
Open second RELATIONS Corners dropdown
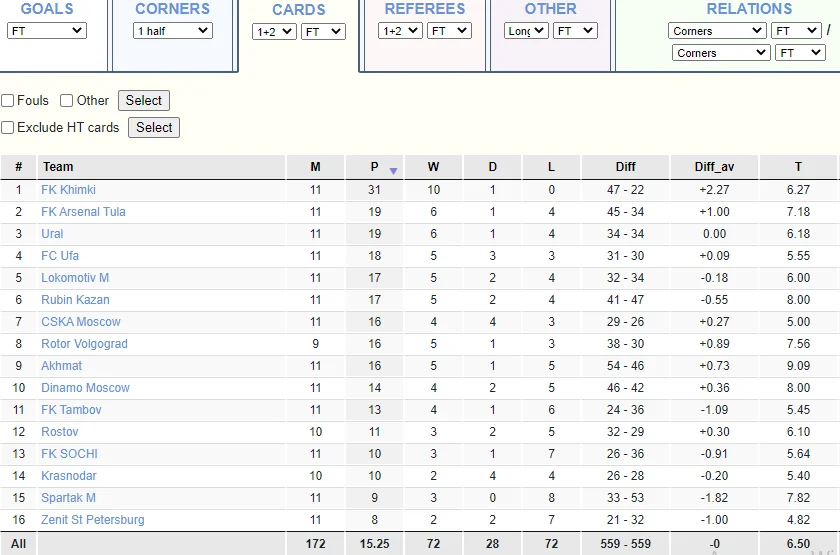click(721, 52)
